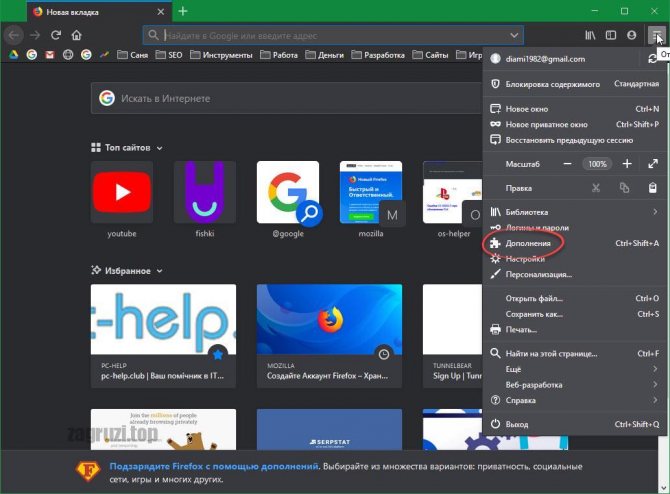Click the Cut scissors icon
Viewport: 670px width, 494px height.
tap(596, 188)
